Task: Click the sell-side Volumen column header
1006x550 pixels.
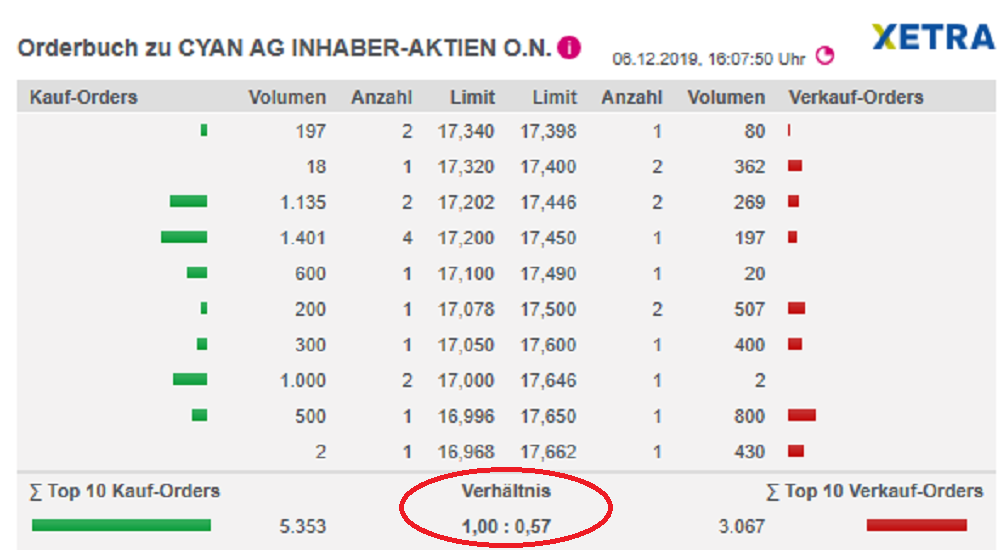Action: tap(726, 97)
